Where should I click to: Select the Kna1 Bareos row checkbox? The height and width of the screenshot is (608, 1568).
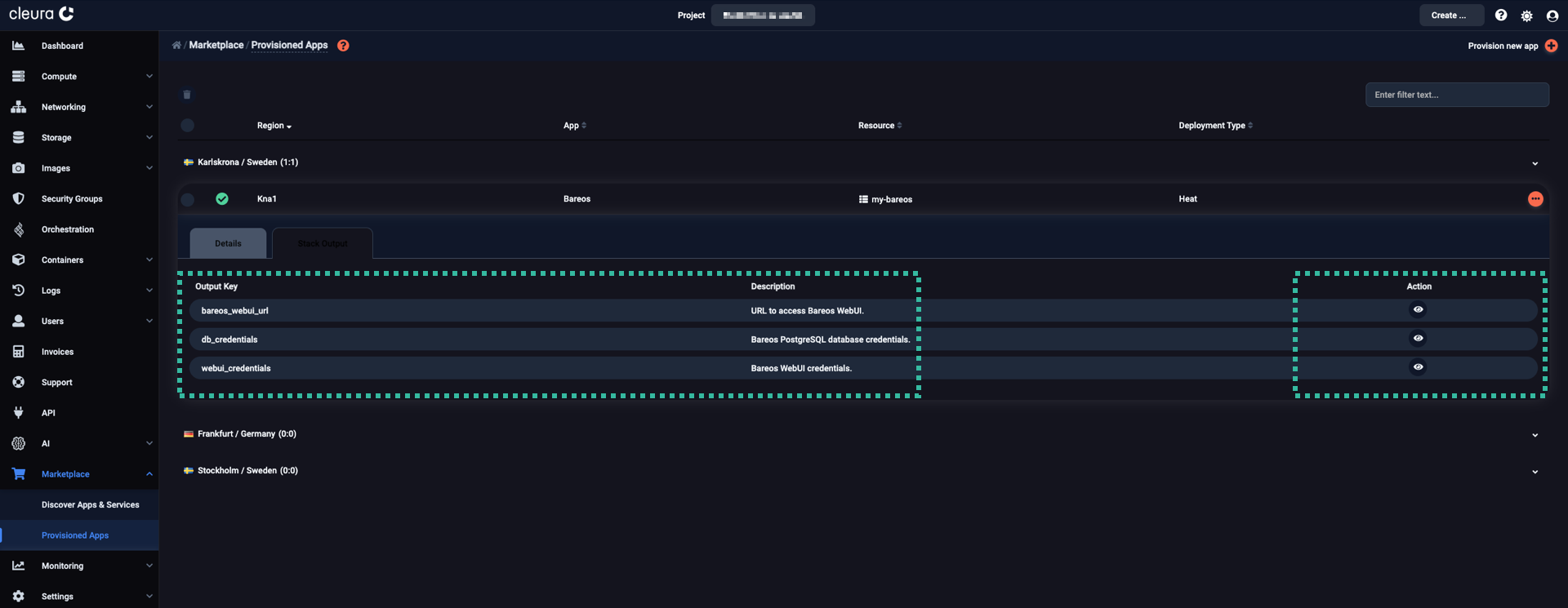point(188,199)
